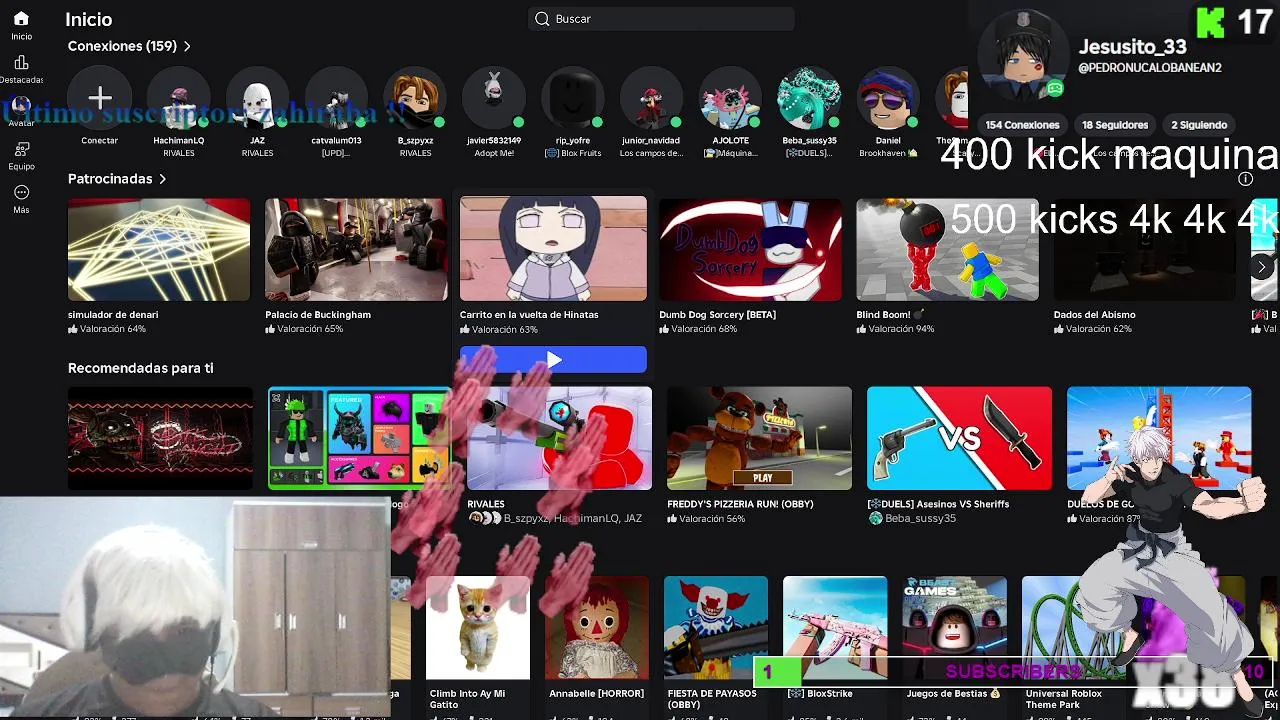The width and height of the screenshot is (1280, 720).
Task: Open Blind Boom! game thumbnail
Action: [x=947, y=249]
